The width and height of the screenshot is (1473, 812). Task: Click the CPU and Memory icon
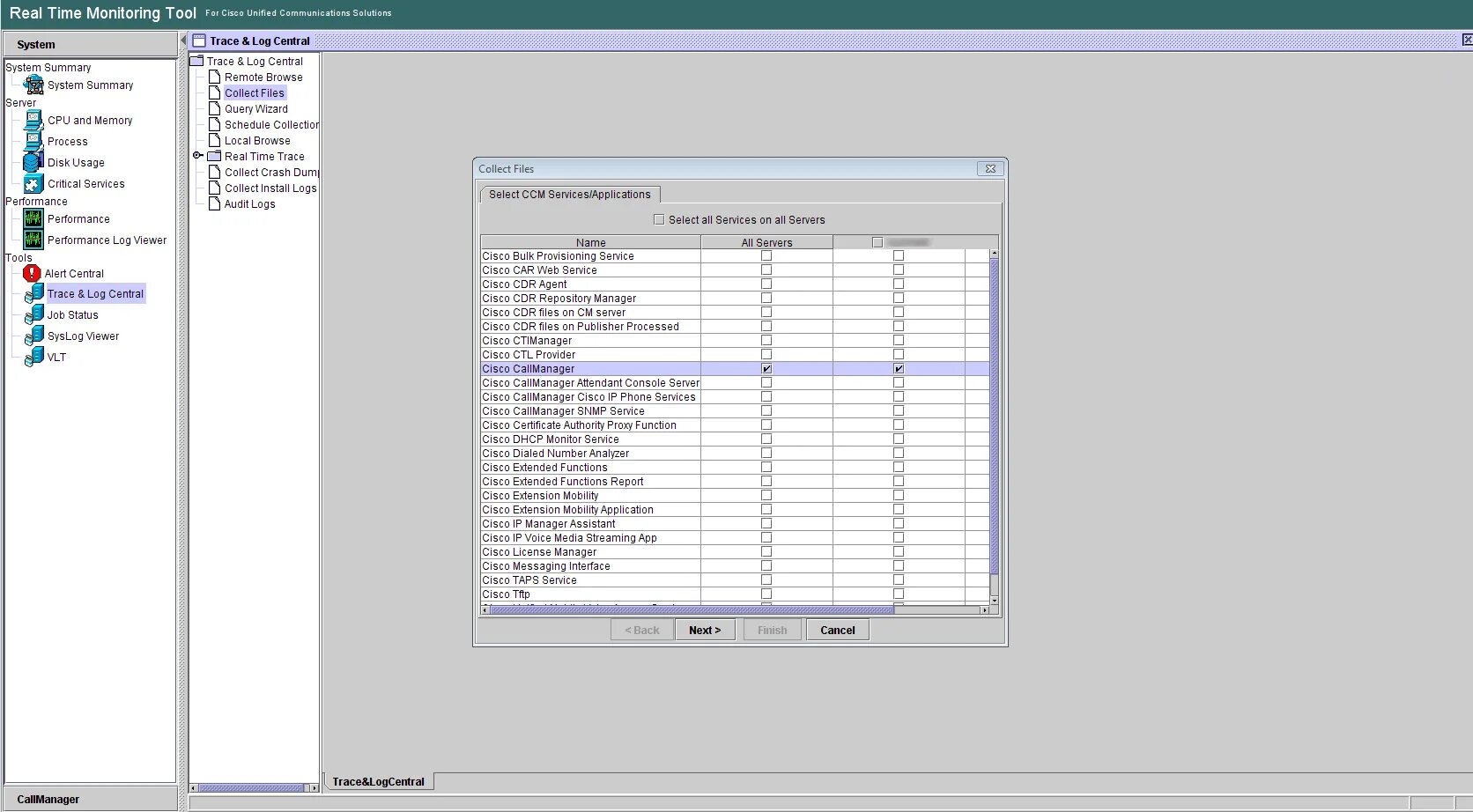click(33, 121)
